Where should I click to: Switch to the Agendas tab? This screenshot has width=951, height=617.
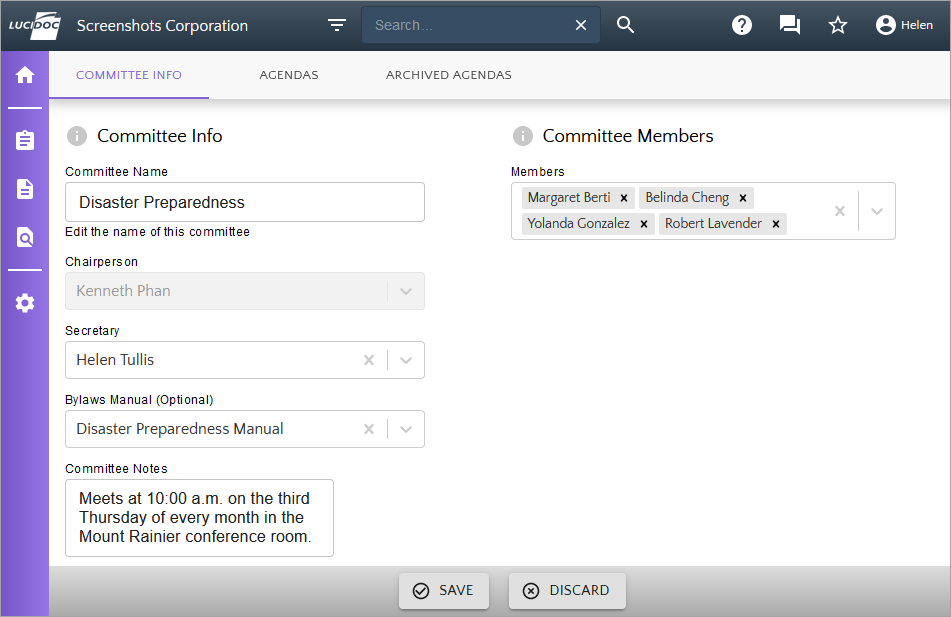[289, 75]
